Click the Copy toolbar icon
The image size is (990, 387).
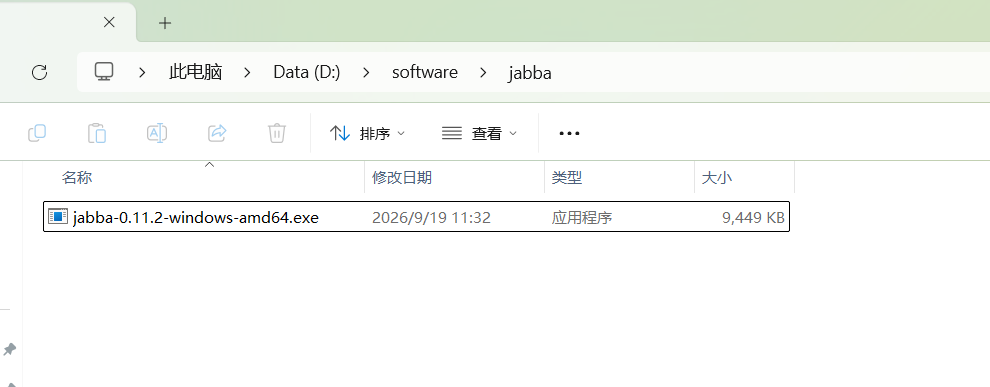coord(37,133)
